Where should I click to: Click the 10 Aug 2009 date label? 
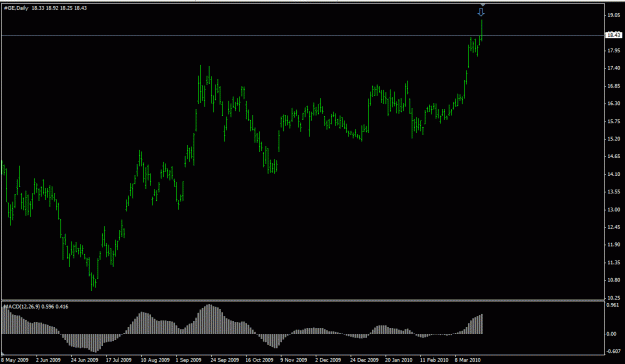(x=154, y=360)
